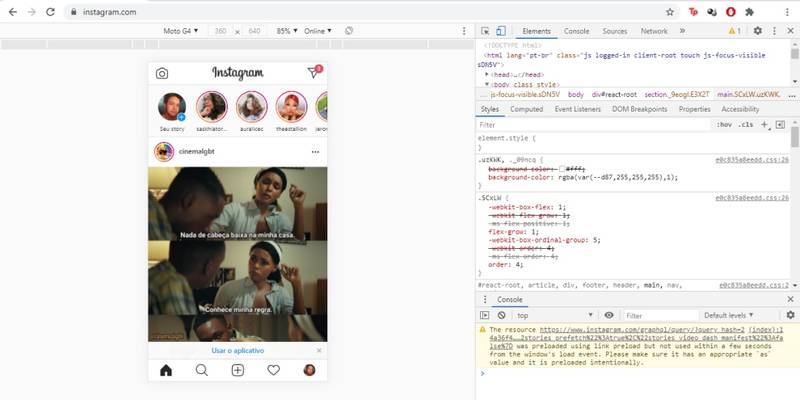800x400 pixels.
Task: Click the warning count indicator
Action: click(735, 31)
